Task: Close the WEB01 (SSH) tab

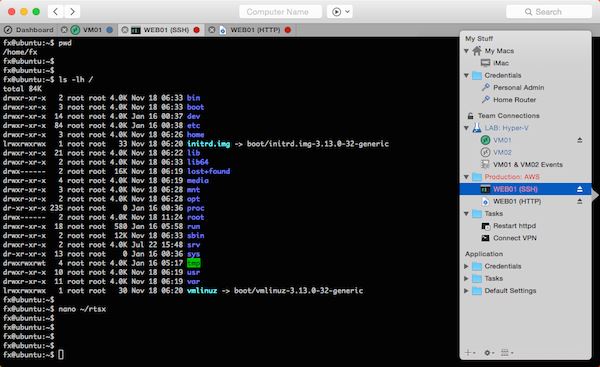Action: 124,30
